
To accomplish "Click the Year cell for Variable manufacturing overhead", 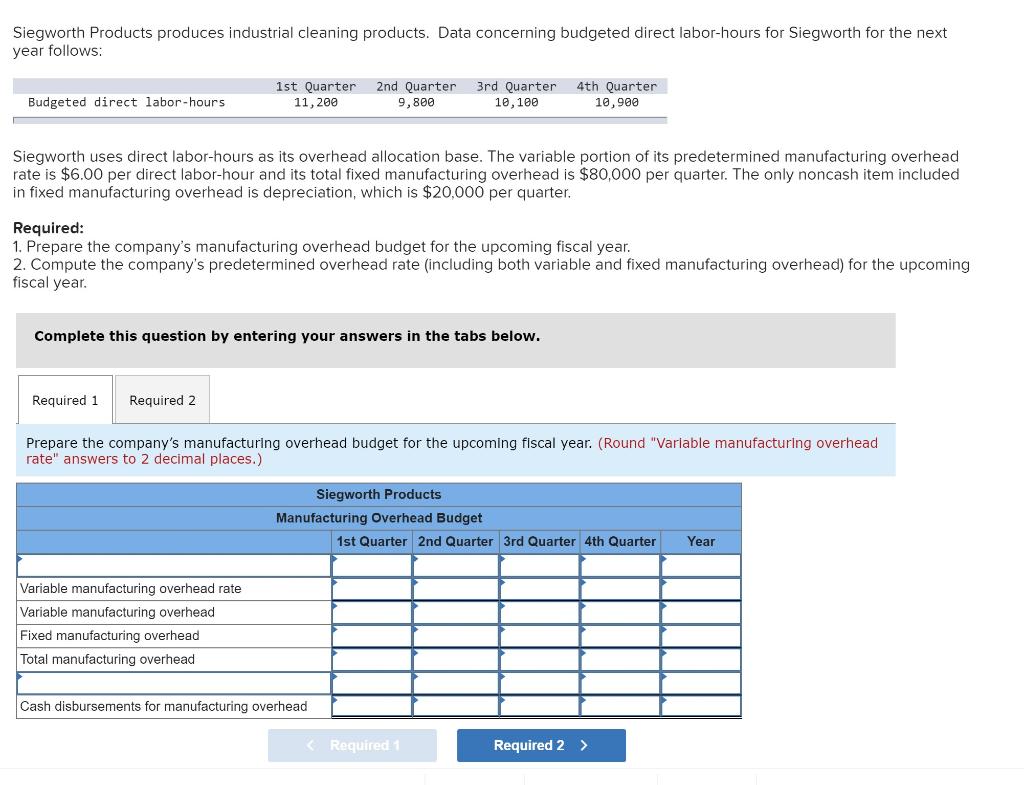I will click(x=700, y=612).
